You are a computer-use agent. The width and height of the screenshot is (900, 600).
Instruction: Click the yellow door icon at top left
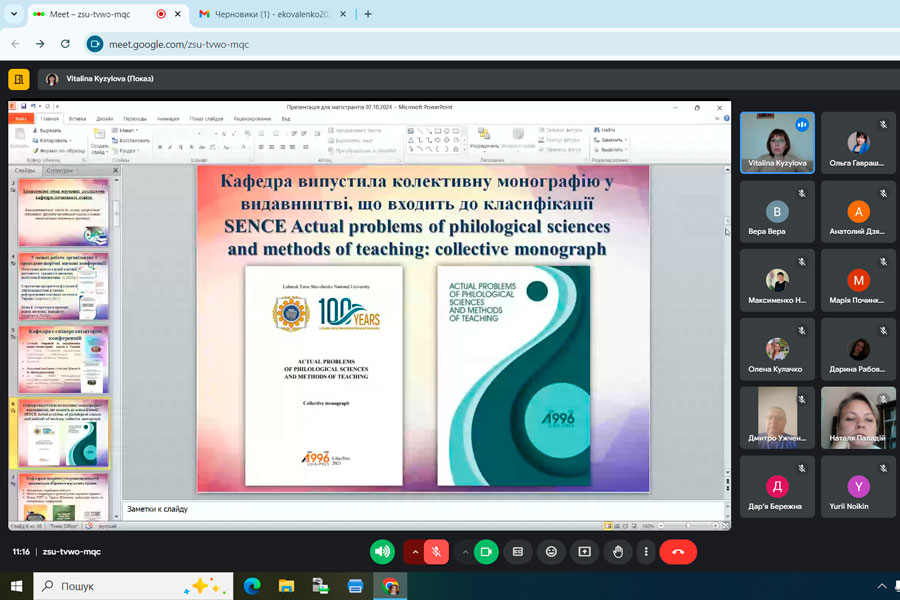18,79
